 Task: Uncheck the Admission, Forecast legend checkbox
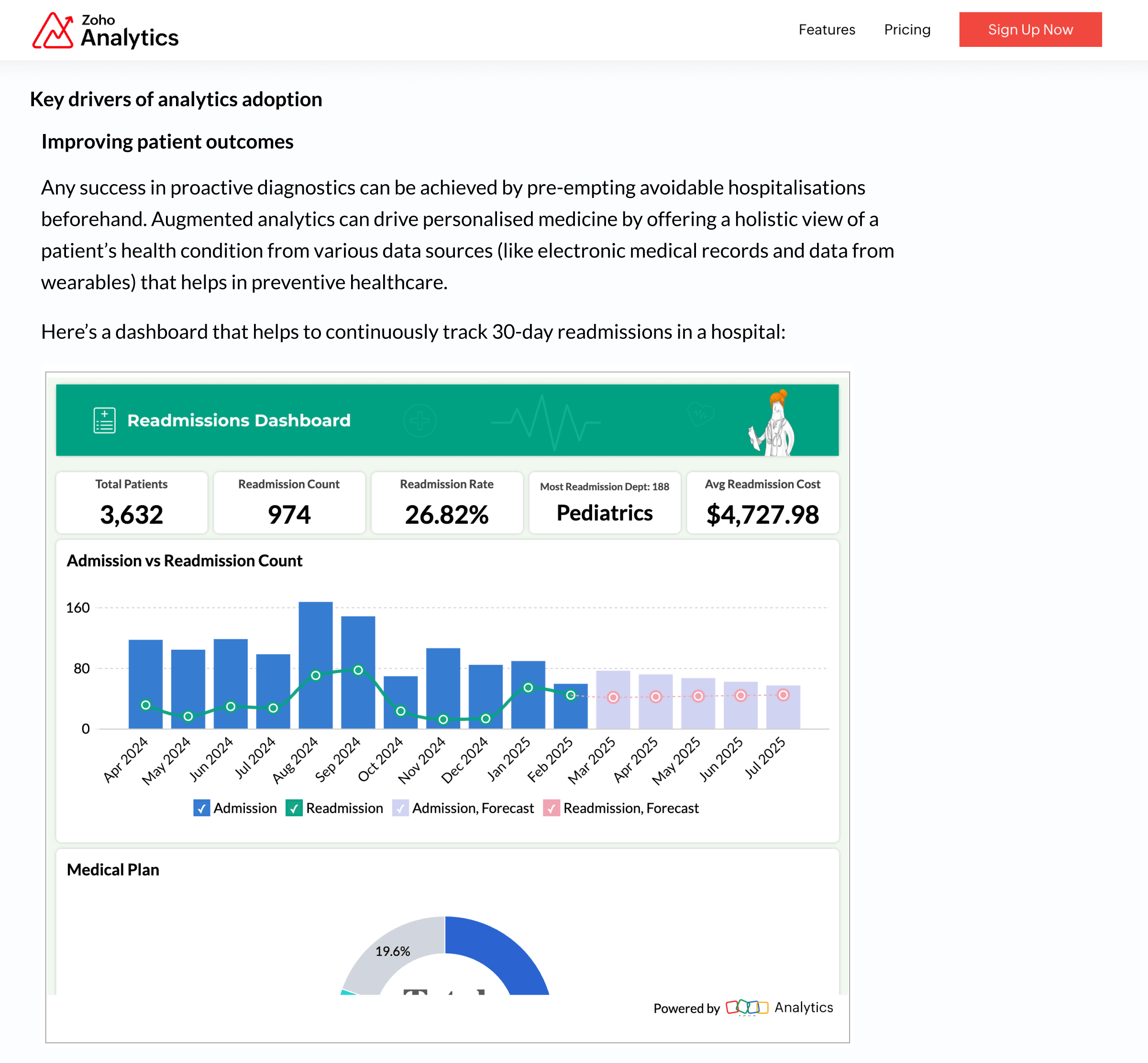click(x=400, y=808)
